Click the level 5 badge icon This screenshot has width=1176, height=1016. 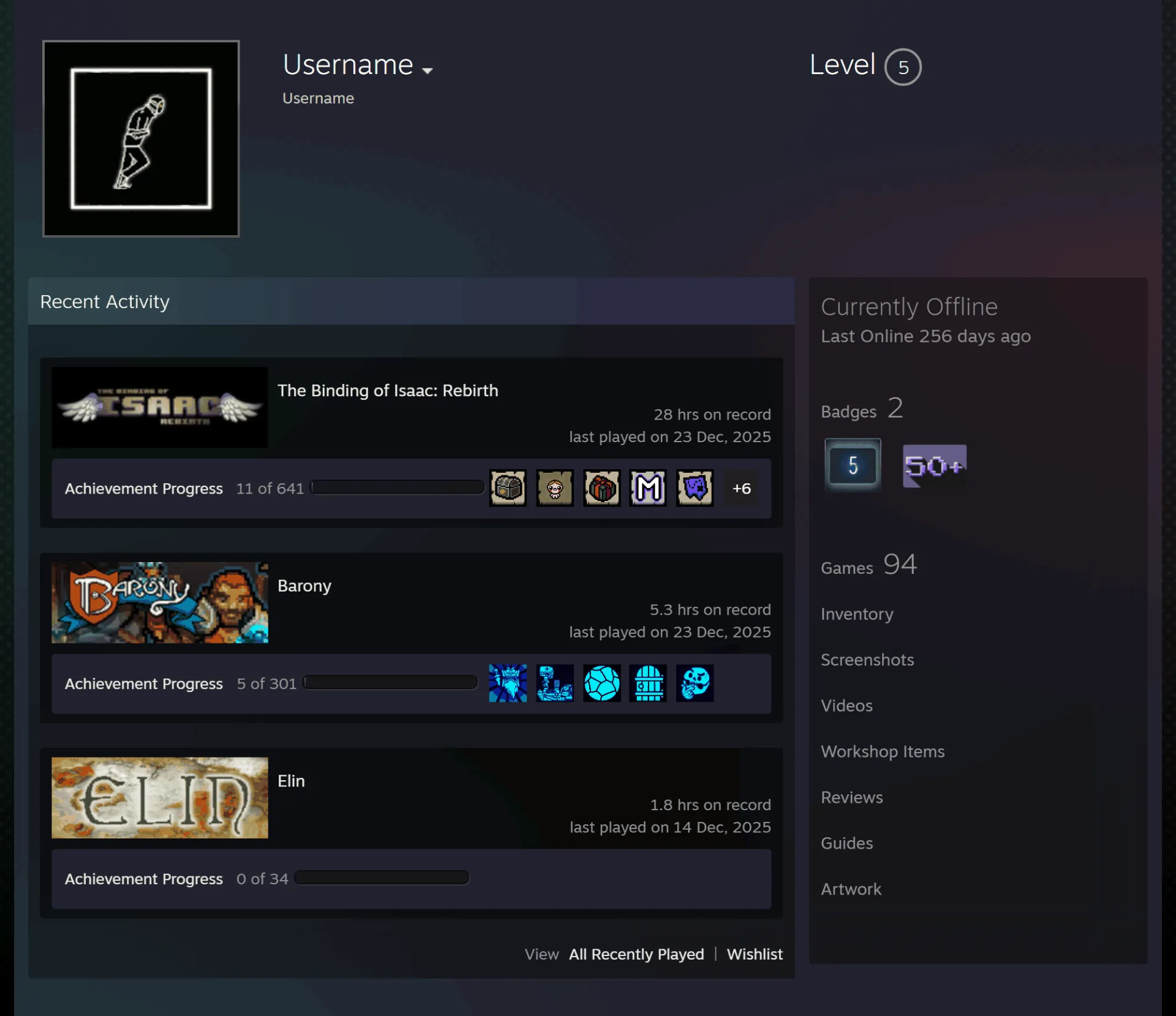click(x=853, y=465)
